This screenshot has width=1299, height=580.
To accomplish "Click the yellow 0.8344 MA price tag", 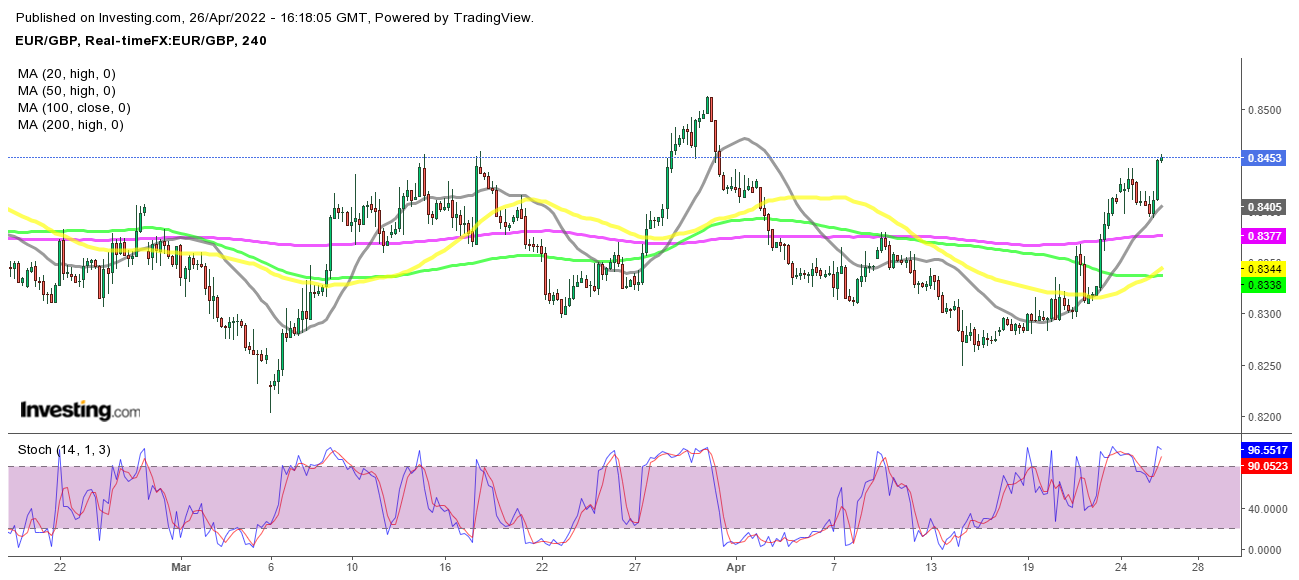I will pos(1264,269).
